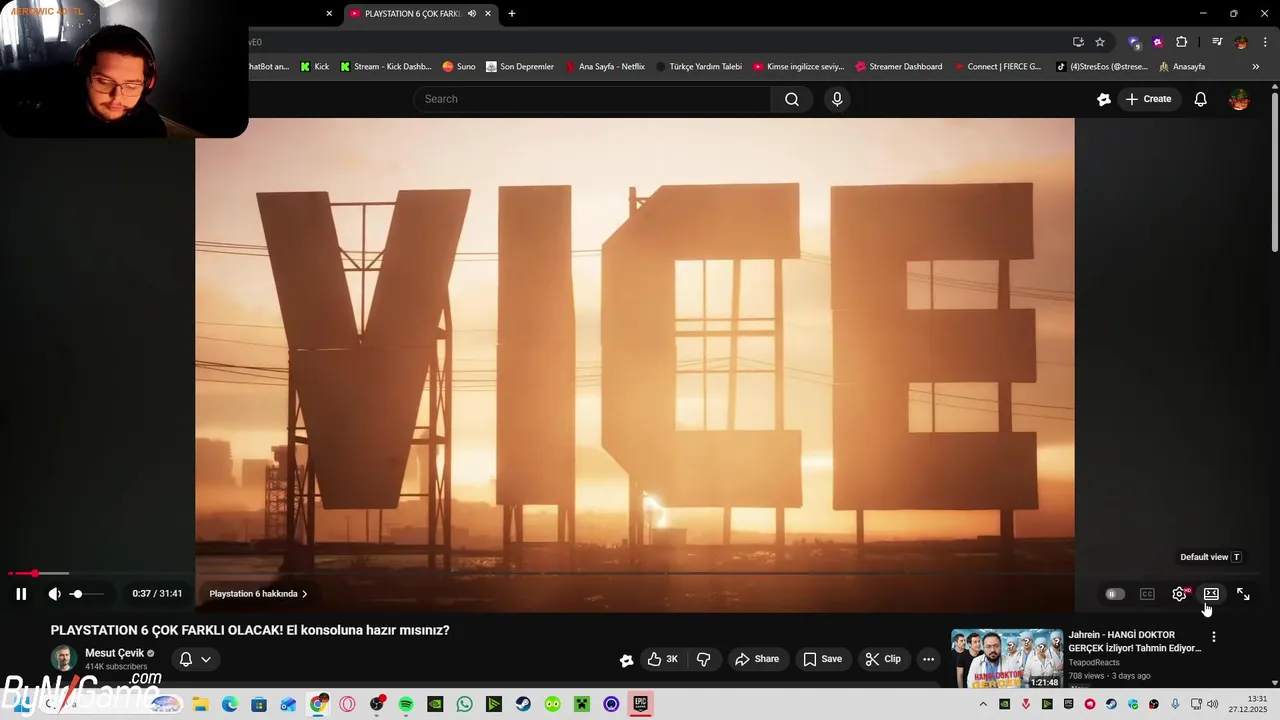This screenshot has height=720, width=1280.
Task: Save the video to a playlist
Action: [x=822, y=659]
